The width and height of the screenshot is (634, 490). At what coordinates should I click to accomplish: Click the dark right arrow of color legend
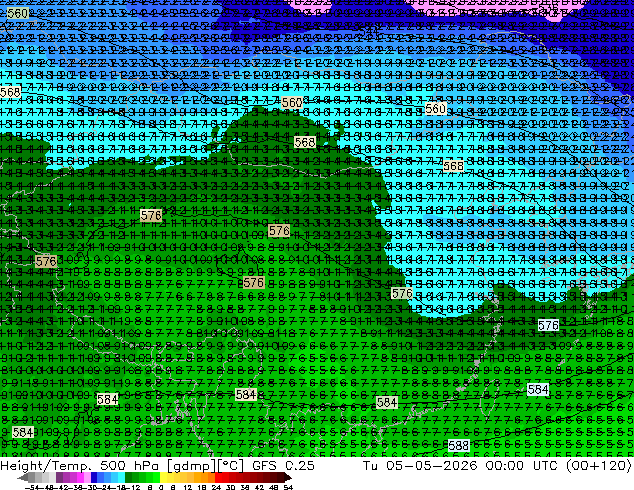287,478
